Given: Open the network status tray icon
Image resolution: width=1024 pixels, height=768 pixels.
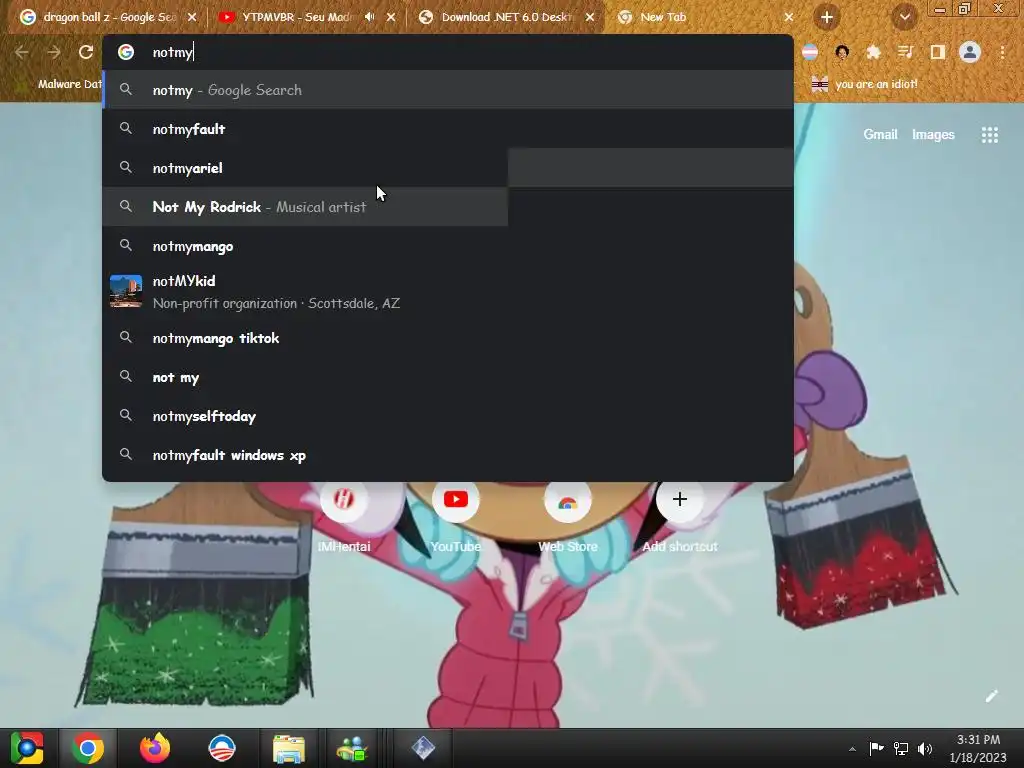Looking at the screenshot, I should tap(901, 748).
